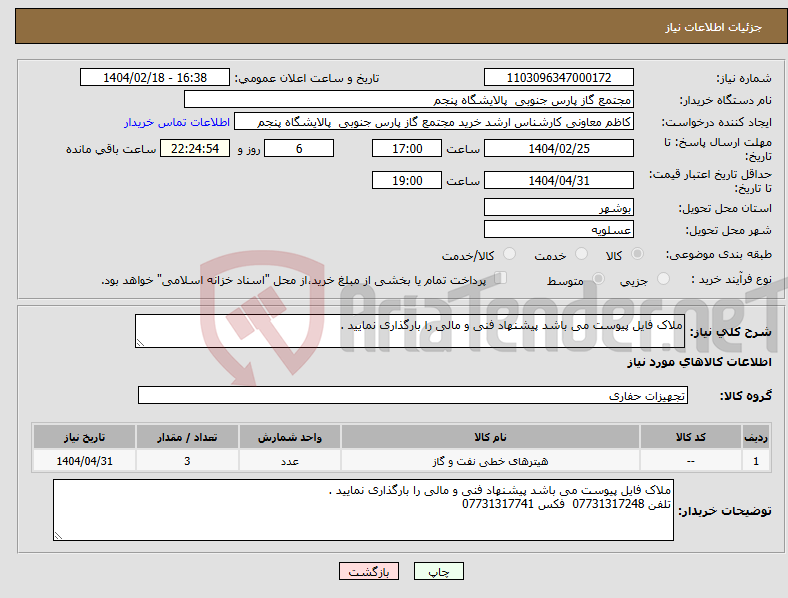Click the remaining time field 22:24:54
788x598 pixels.
click(195, 148)
